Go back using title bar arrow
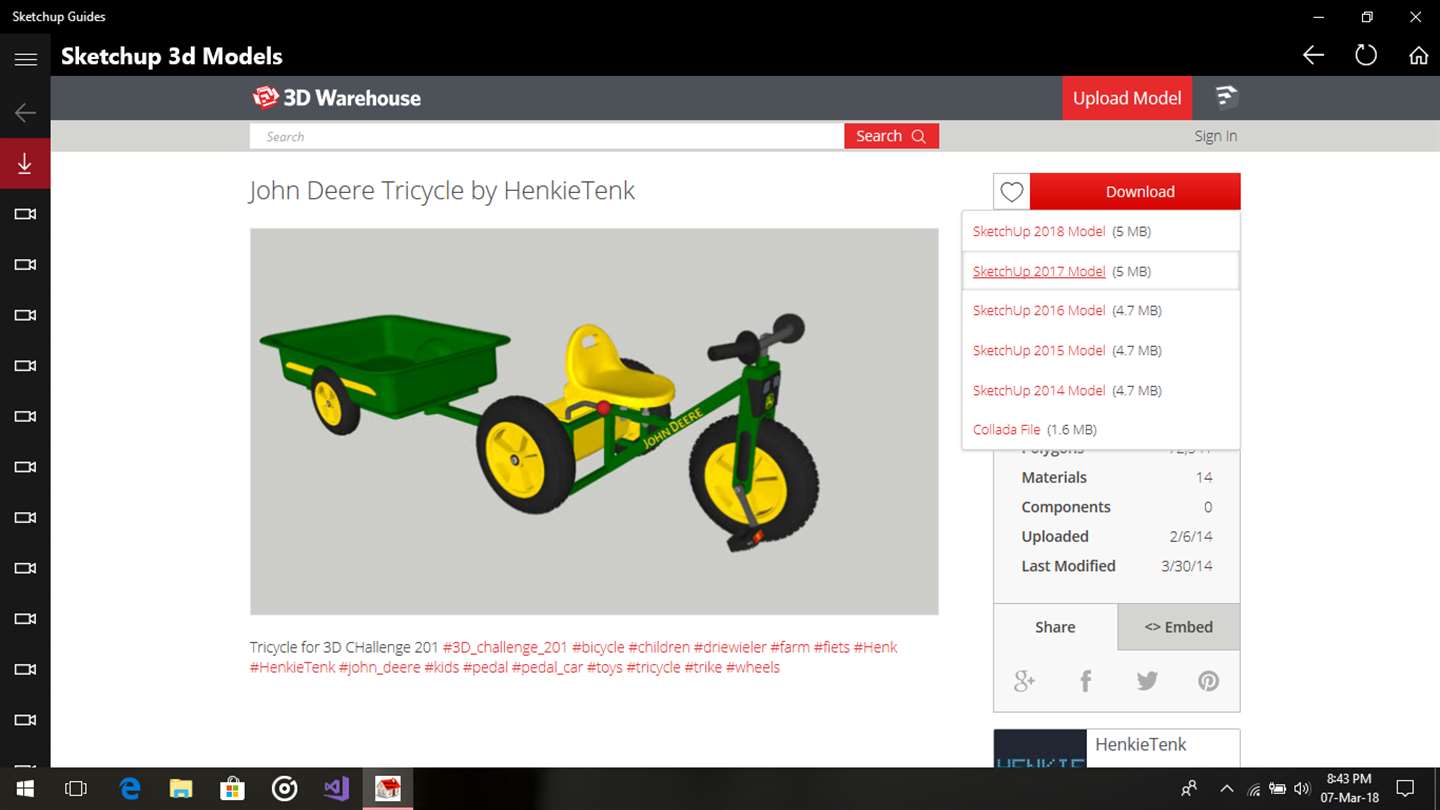The width and height of the screenshot is (1440, 810). click(x=1313, y=56)
